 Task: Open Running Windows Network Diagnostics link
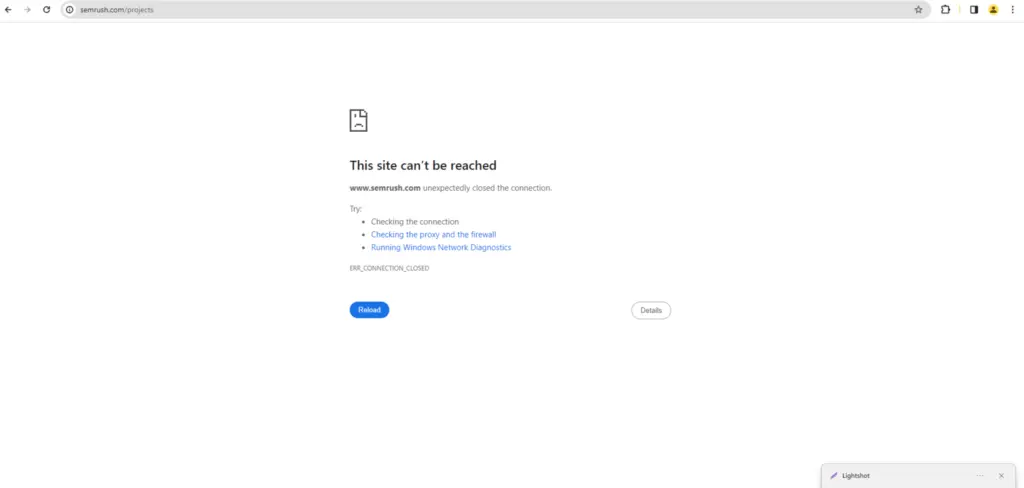441,248
